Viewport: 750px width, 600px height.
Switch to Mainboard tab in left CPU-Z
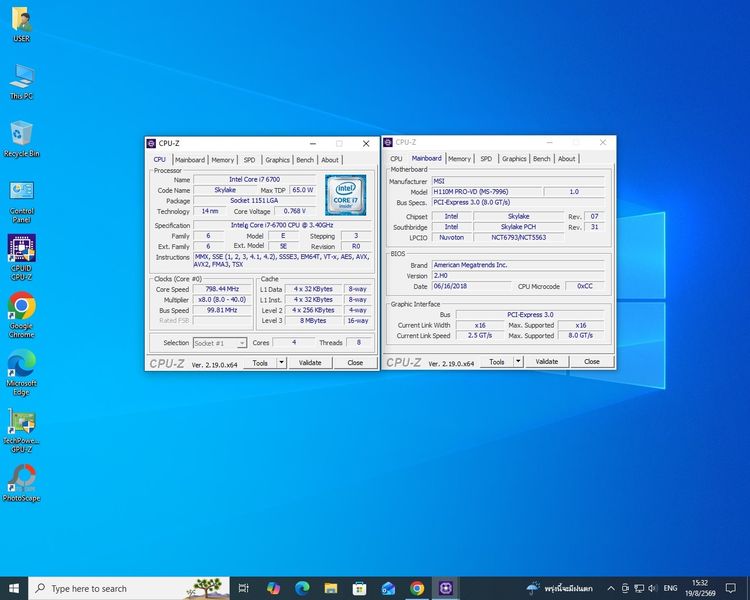(190, 160)
